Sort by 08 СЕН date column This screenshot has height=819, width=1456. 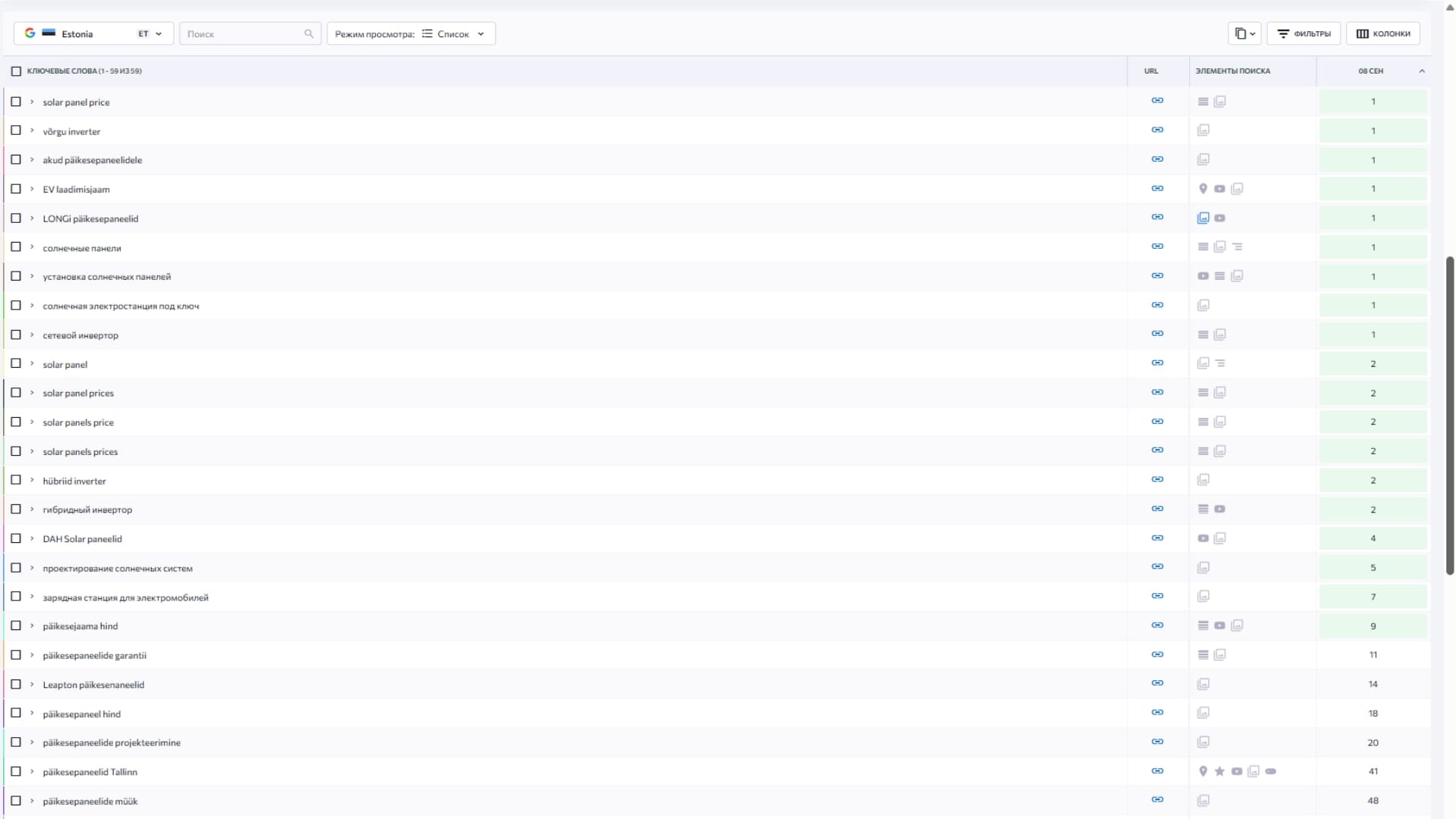tap(1371, 71)
